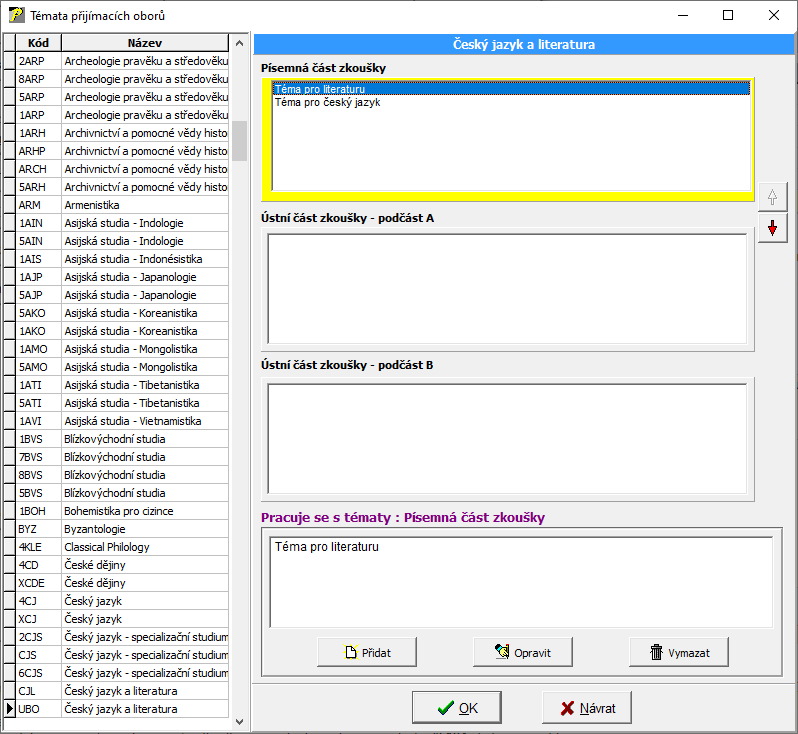Delete topic with Vymazat trash button
The height and width of the screenshot is (734, 798).
(679, 652)
